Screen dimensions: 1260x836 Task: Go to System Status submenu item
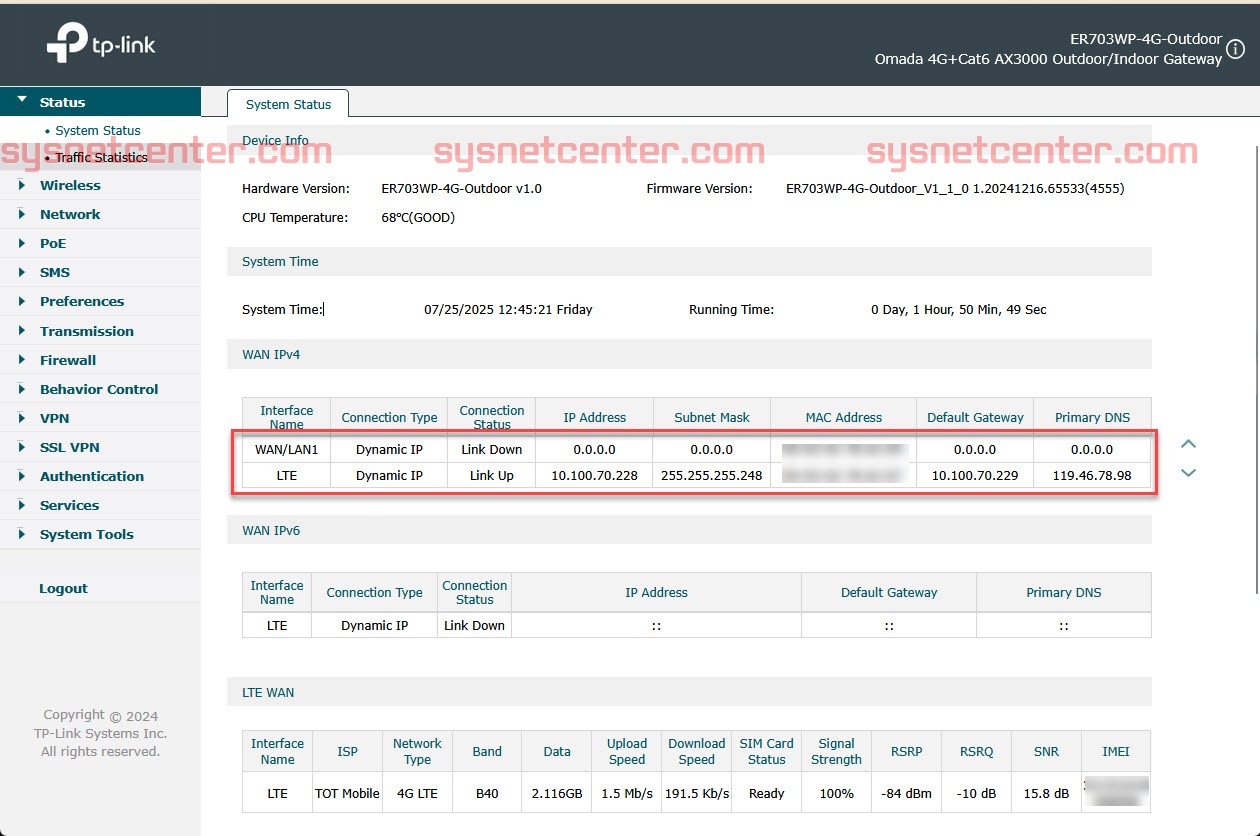(x=98, y=130)
